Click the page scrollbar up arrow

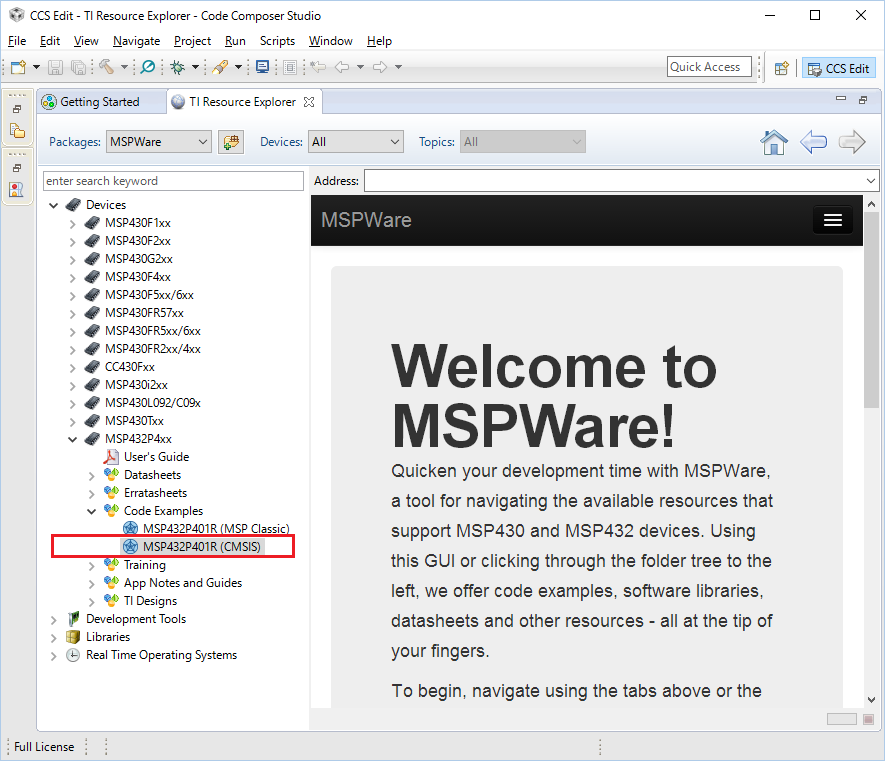pyautogui.click(x=871, y=204)
